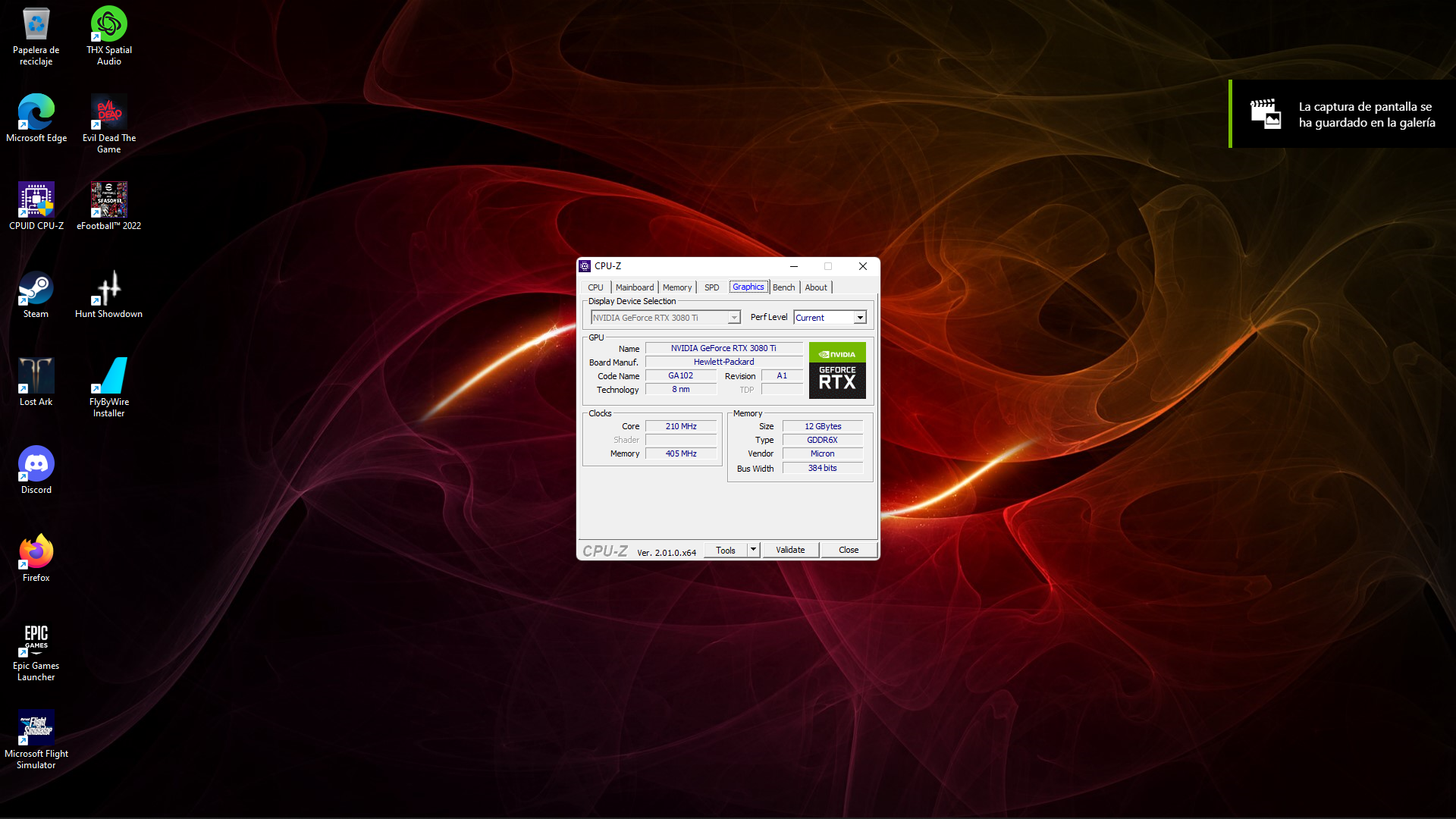Open the SPD tab
Image resolution: width=1456 pixels, height=819 pixels.
coord(711,287)
